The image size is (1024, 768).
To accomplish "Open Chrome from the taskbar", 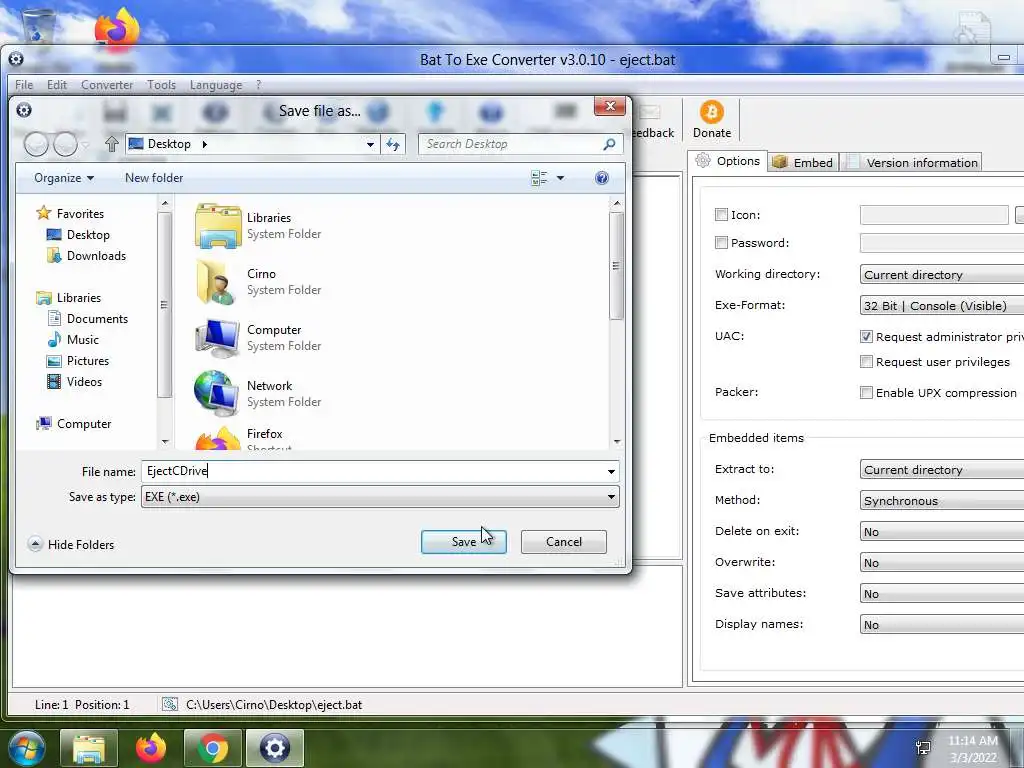I will [213, 748].
